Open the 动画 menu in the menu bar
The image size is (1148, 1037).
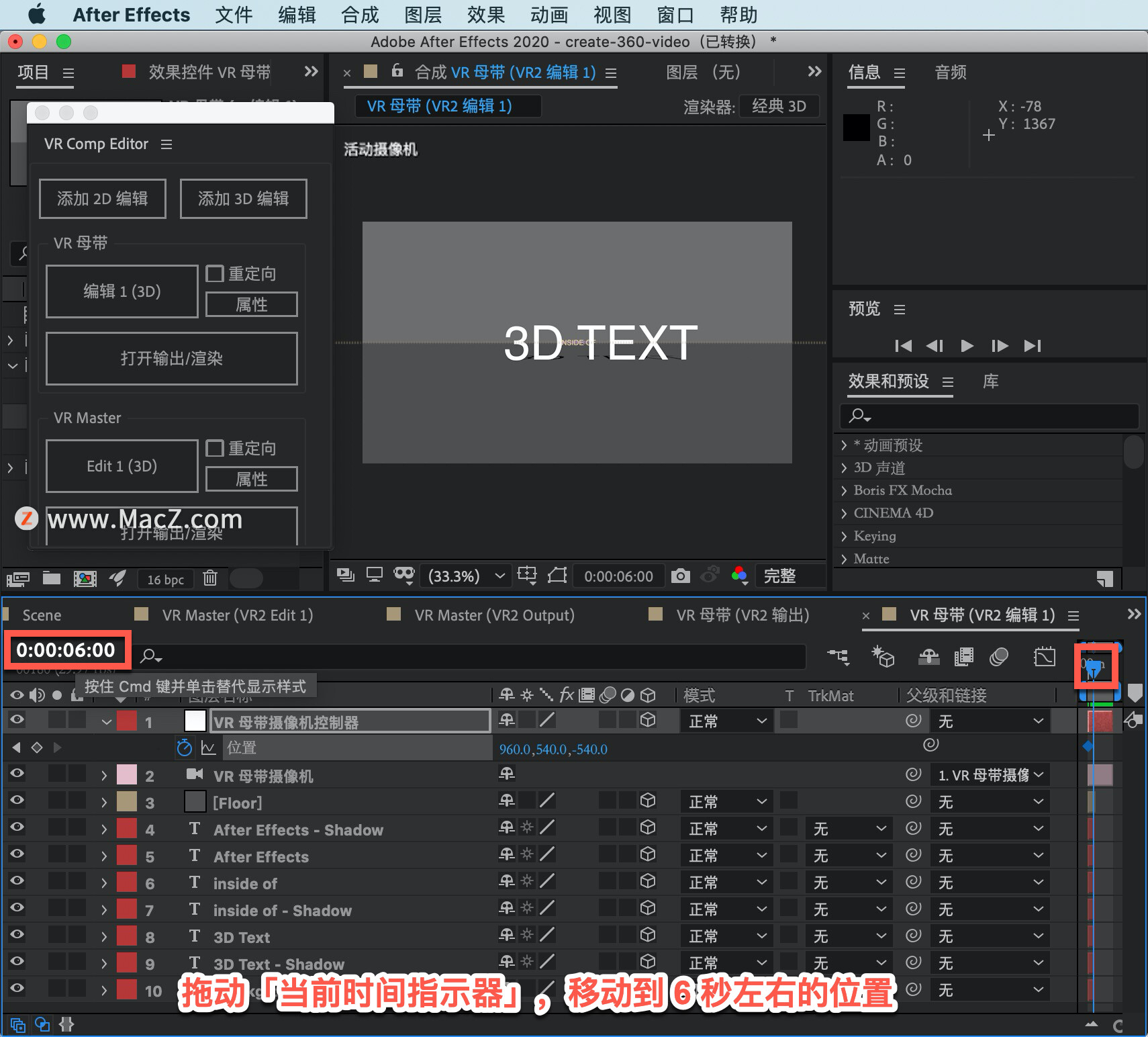549,15
